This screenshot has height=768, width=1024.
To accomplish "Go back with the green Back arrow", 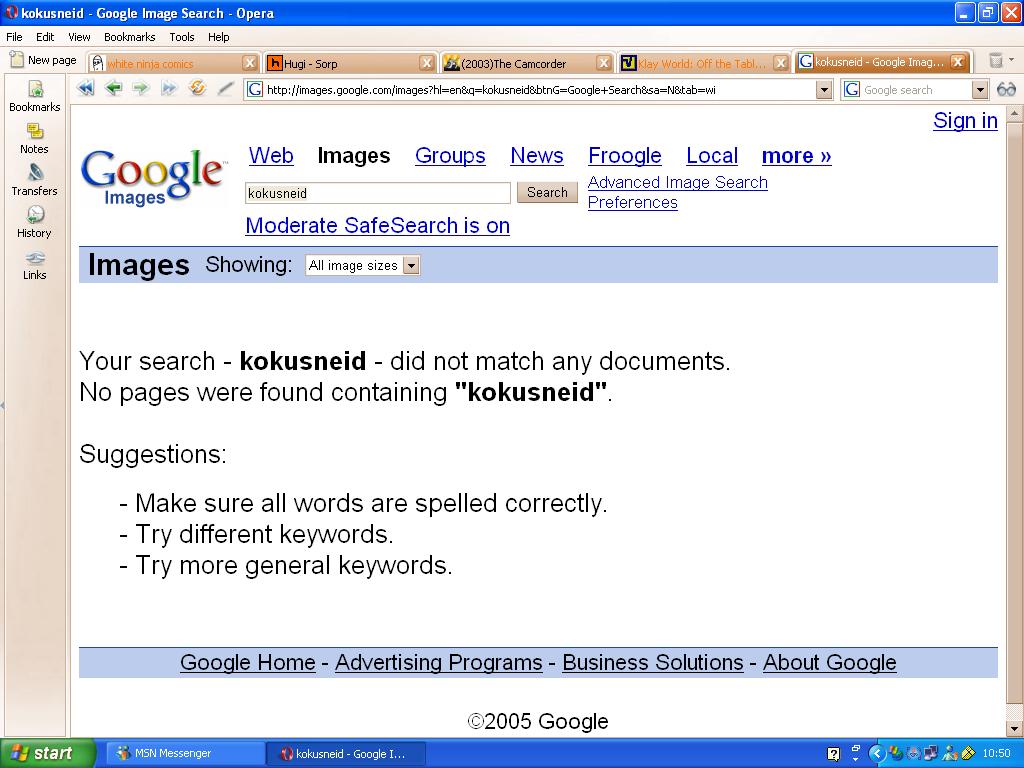I will click(114, 88).
